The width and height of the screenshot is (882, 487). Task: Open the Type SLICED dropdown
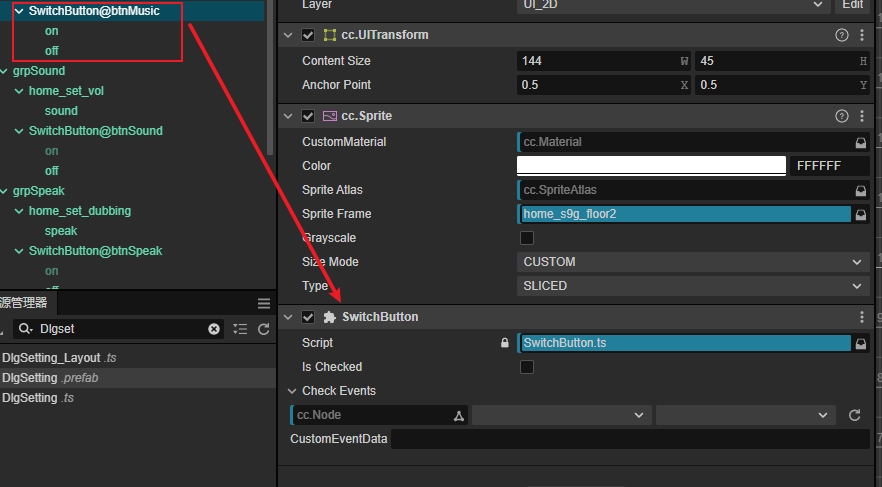click(x=693, y=286)
